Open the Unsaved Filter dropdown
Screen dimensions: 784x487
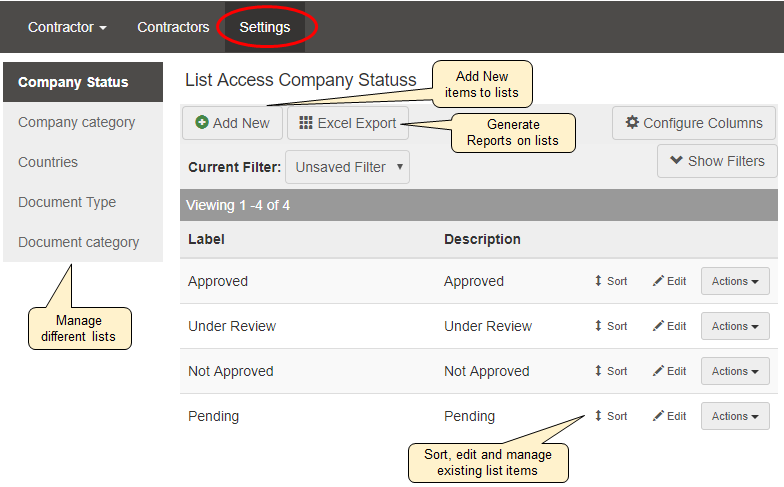[348, 167]
